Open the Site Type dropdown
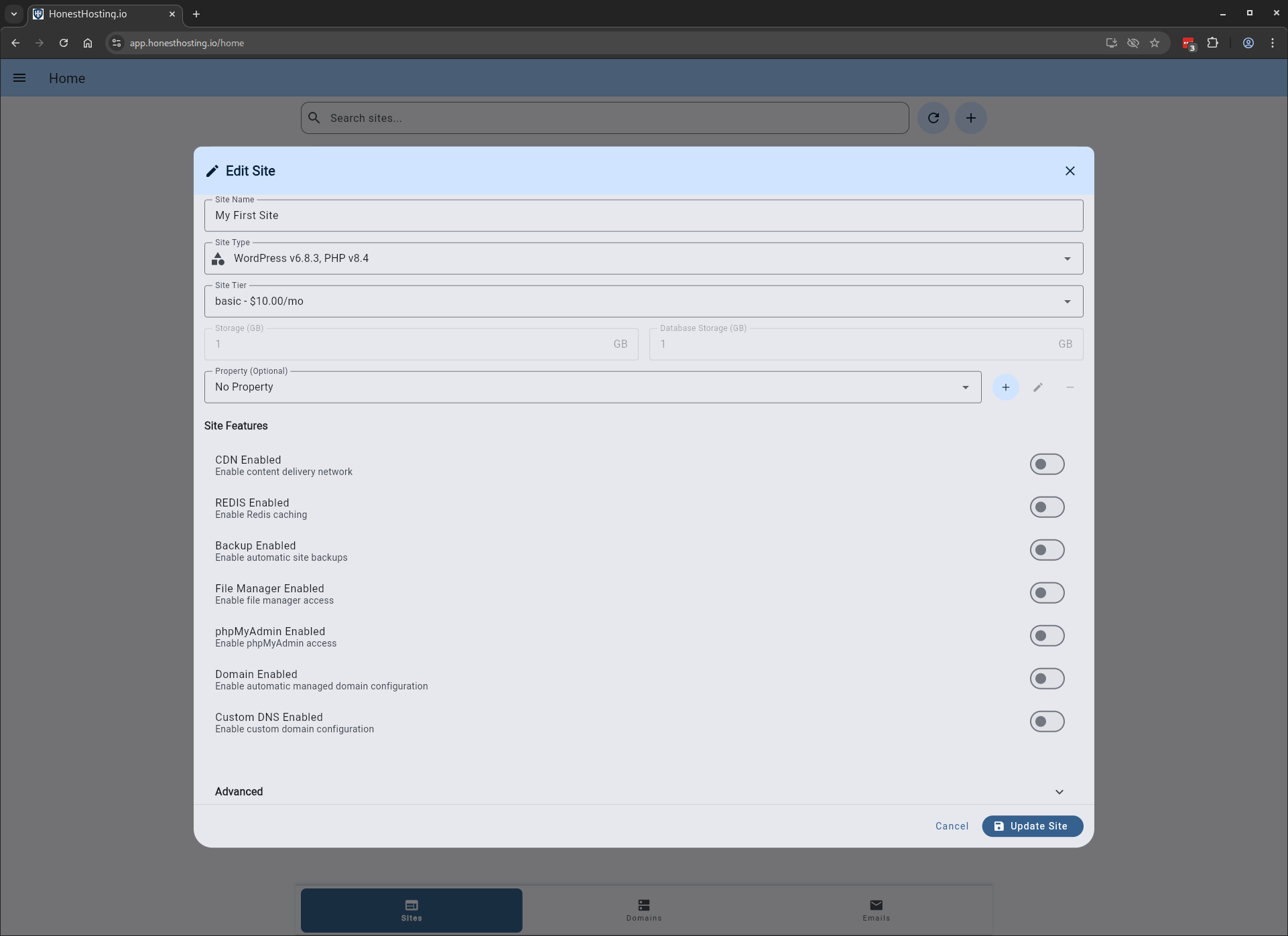Screen dimensions: 1288x936 [643, 259]
